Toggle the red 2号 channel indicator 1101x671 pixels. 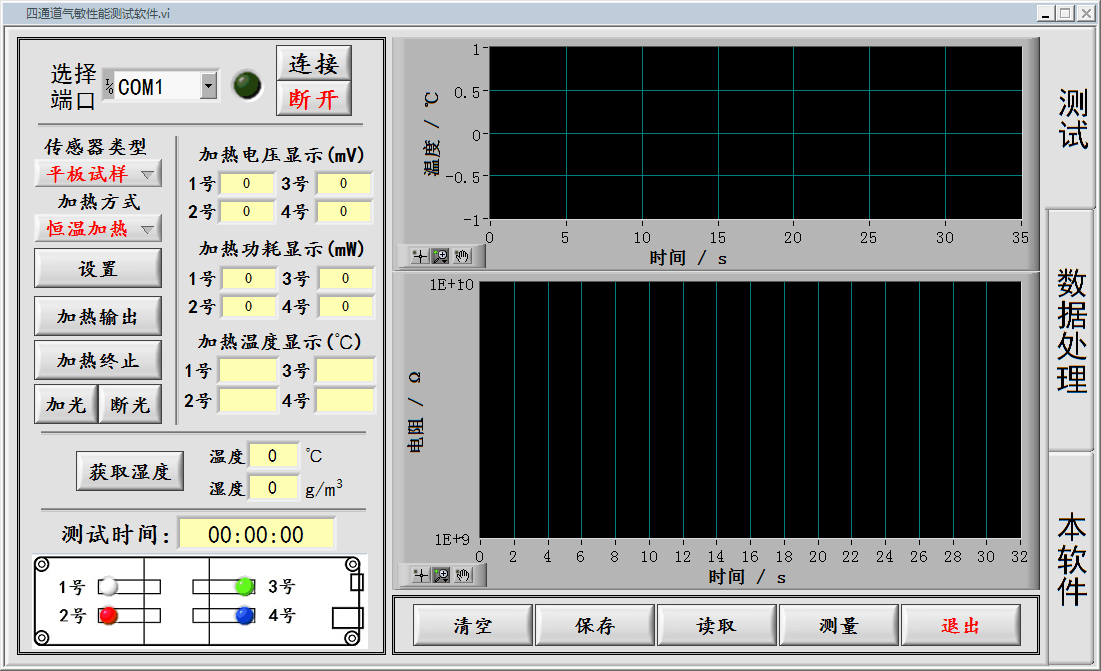(x=108, y=615)
